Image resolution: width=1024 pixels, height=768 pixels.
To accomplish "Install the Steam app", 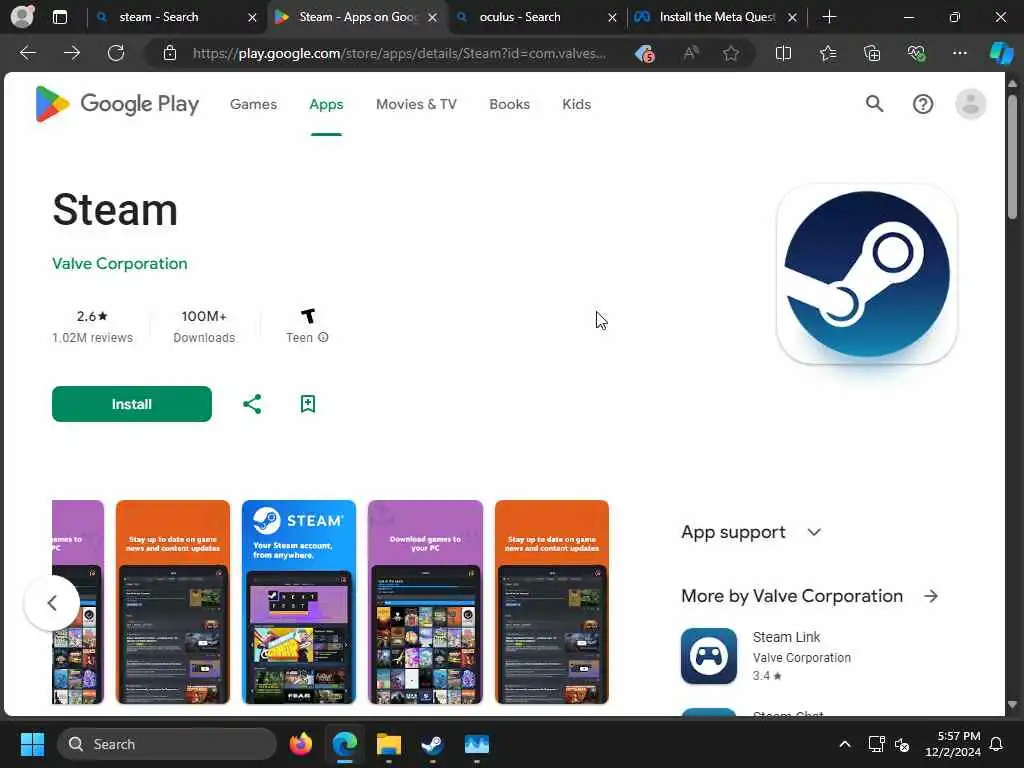I will (x=132, y=404).
